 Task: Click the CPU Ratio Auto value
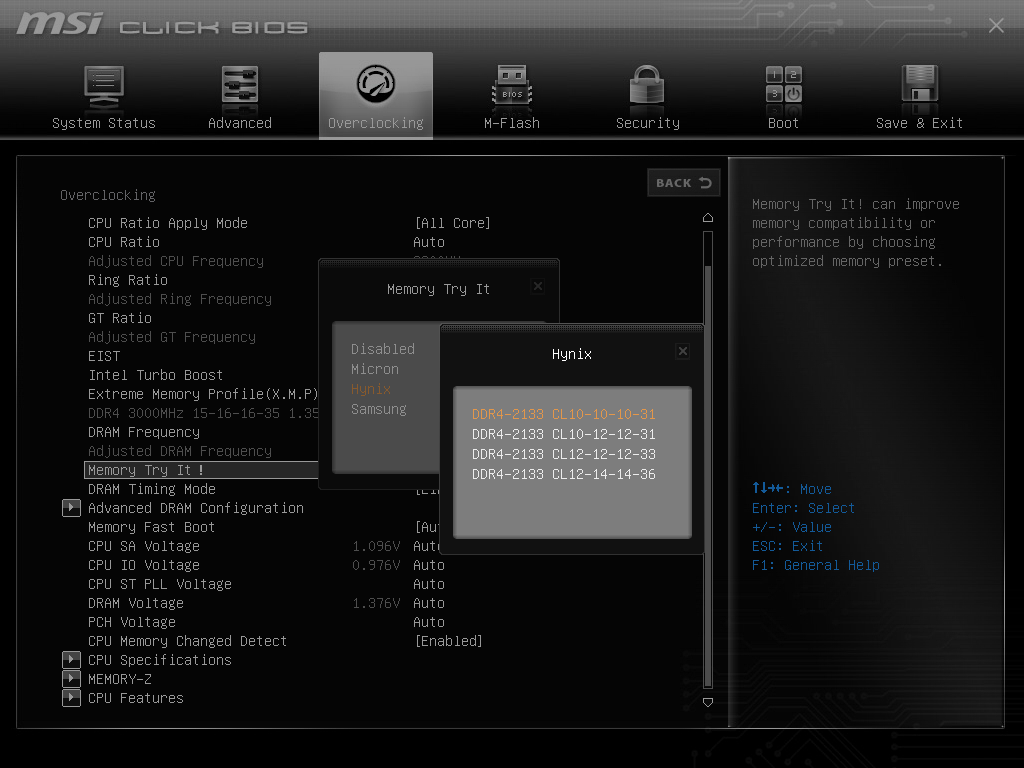coord(429,242)
